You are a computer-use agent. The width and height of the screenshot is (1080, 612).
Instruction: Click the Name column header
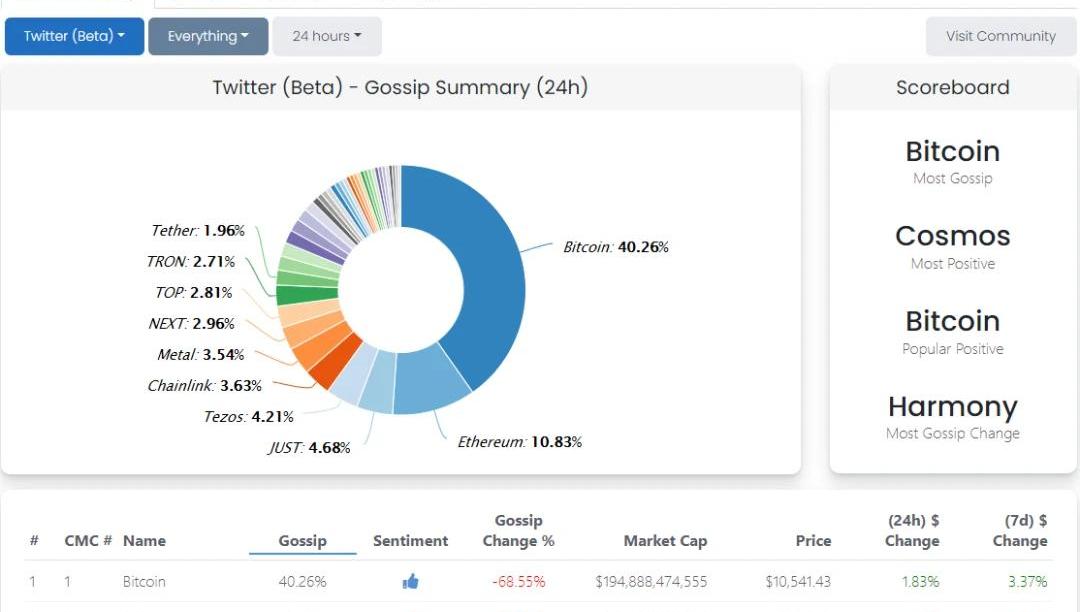coord(144,540)
